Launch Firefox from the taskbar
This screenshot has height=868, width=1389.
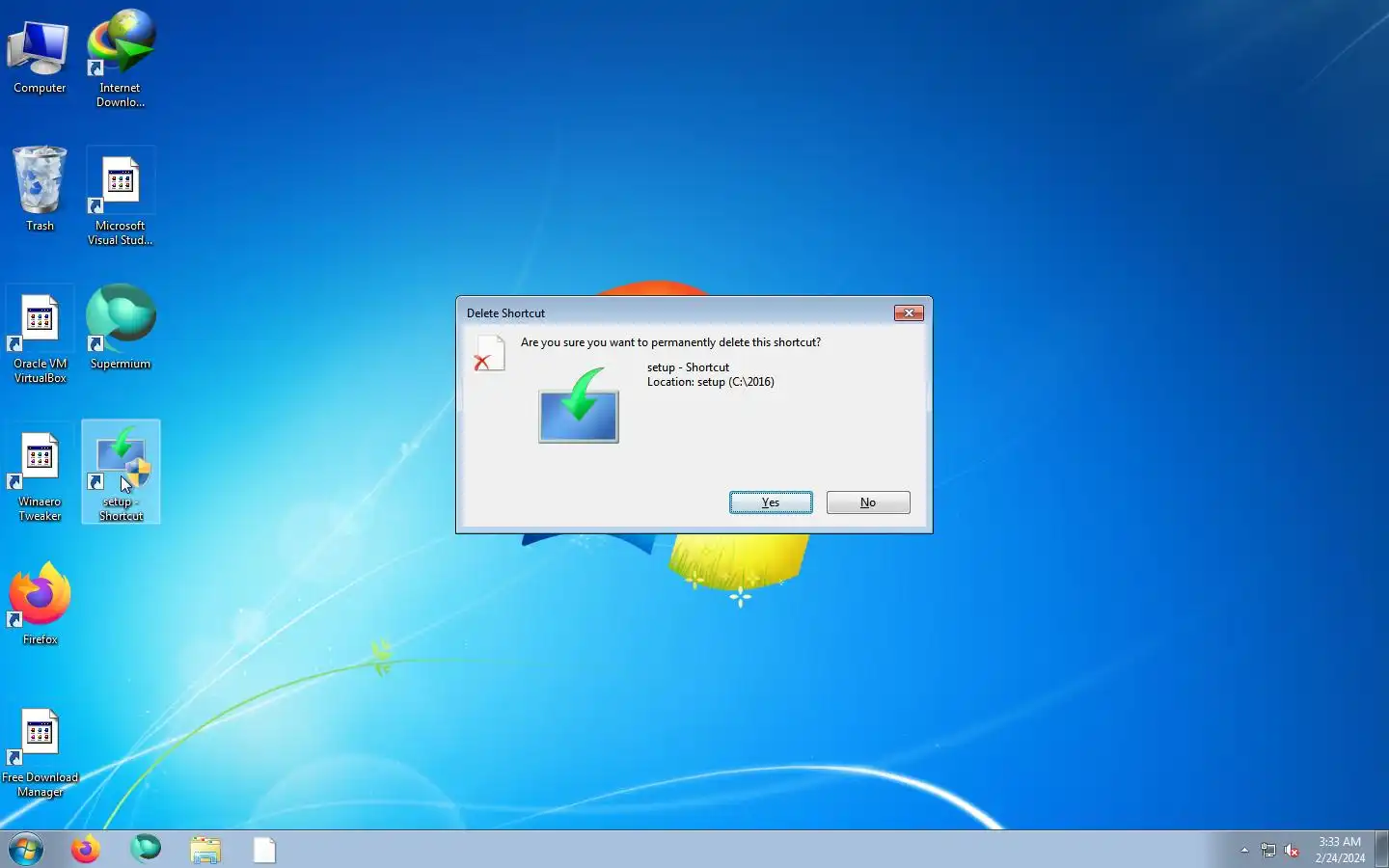point(86,850)
